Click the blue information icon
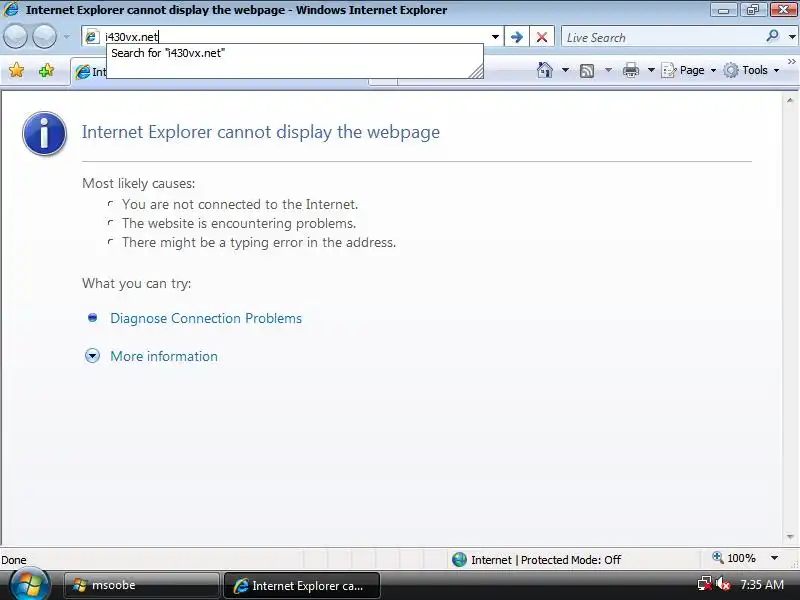 [44, 133]
